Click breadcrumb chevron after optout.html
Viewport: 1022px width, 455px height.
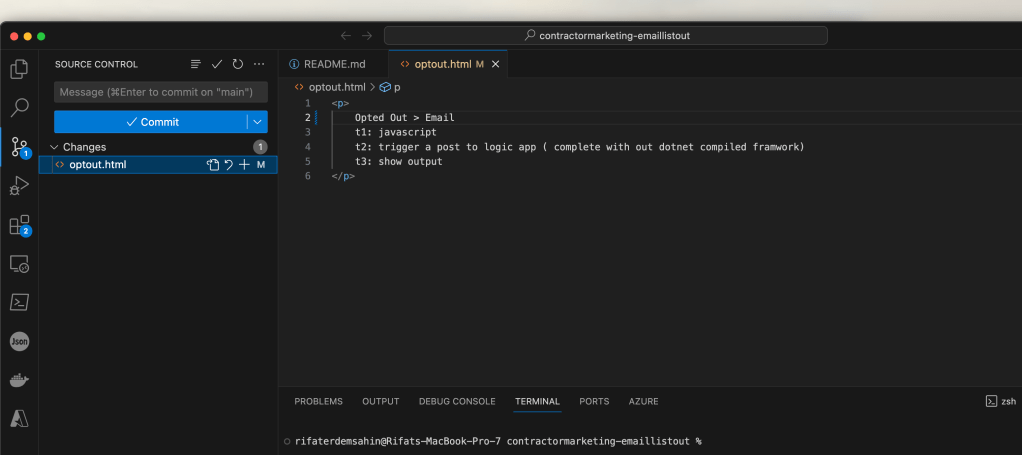[373, 87]
